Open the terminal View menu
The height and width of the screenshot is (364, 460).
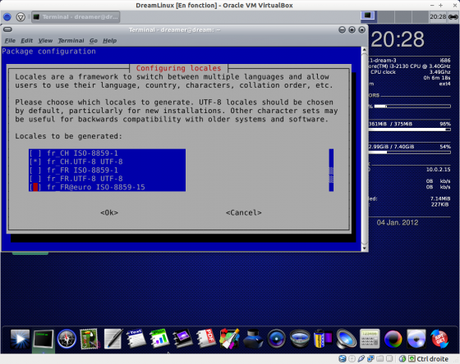(x=45, y=41)
